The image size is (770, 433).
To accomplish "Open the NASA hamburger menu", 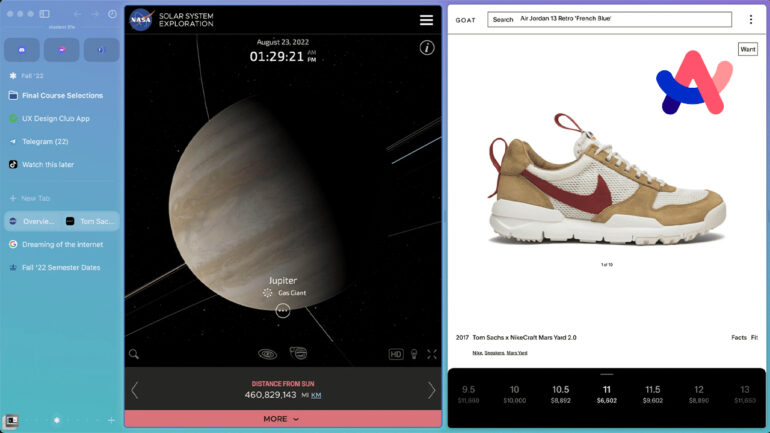I will (426, 20).
